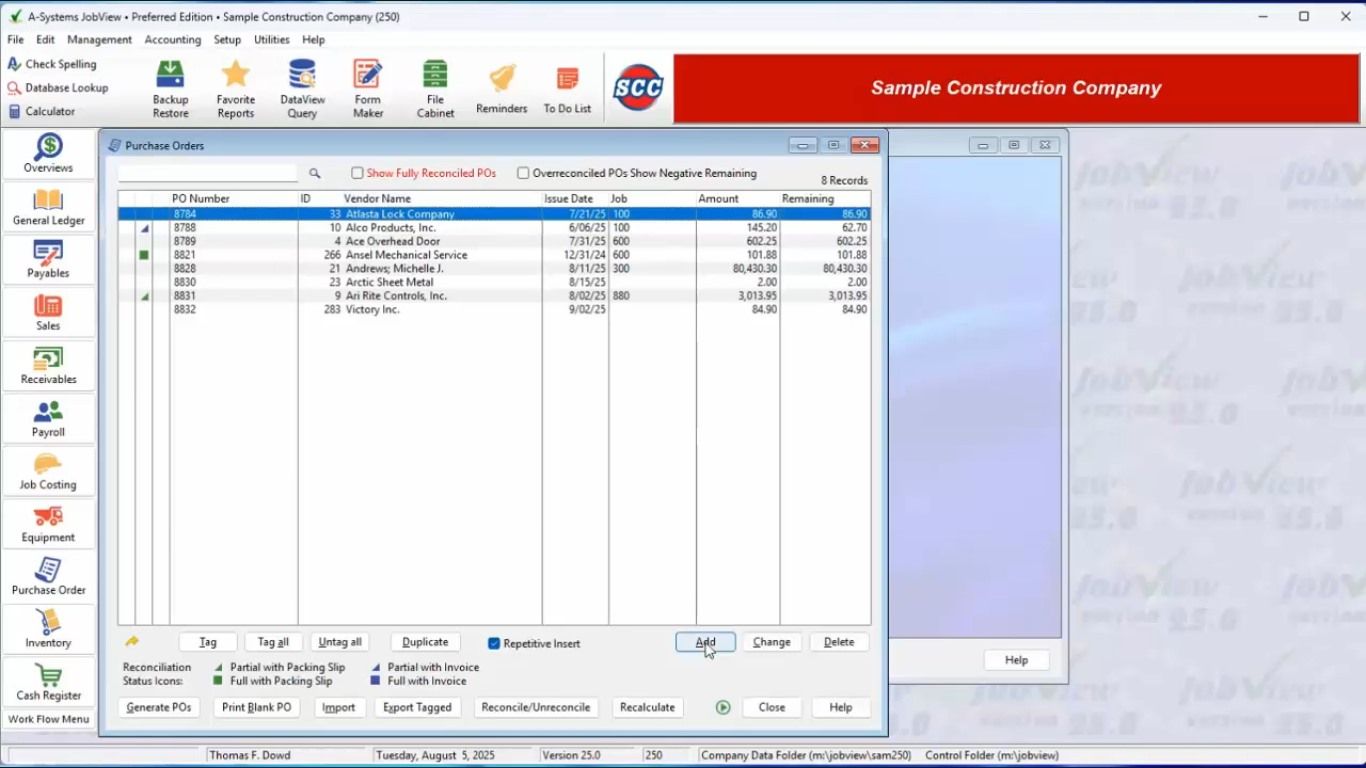Open the Calculator
This screenshot has width=1366, height=768.
[x=42, y=112]
